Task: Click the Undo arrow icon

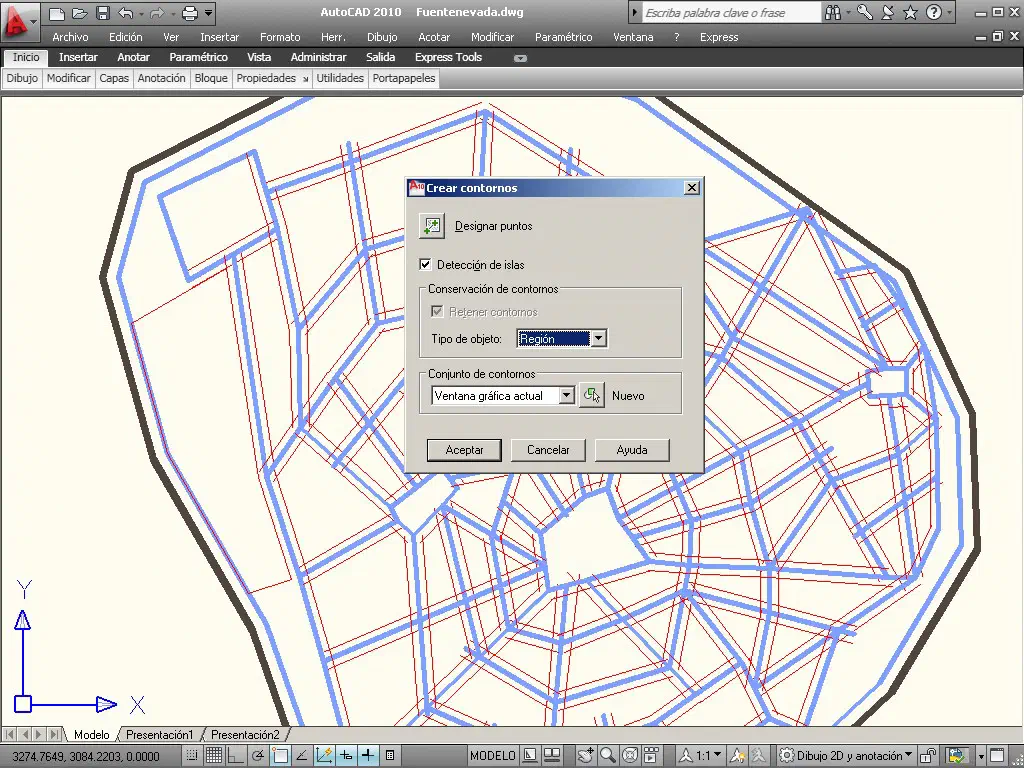Action: point(125,13)
